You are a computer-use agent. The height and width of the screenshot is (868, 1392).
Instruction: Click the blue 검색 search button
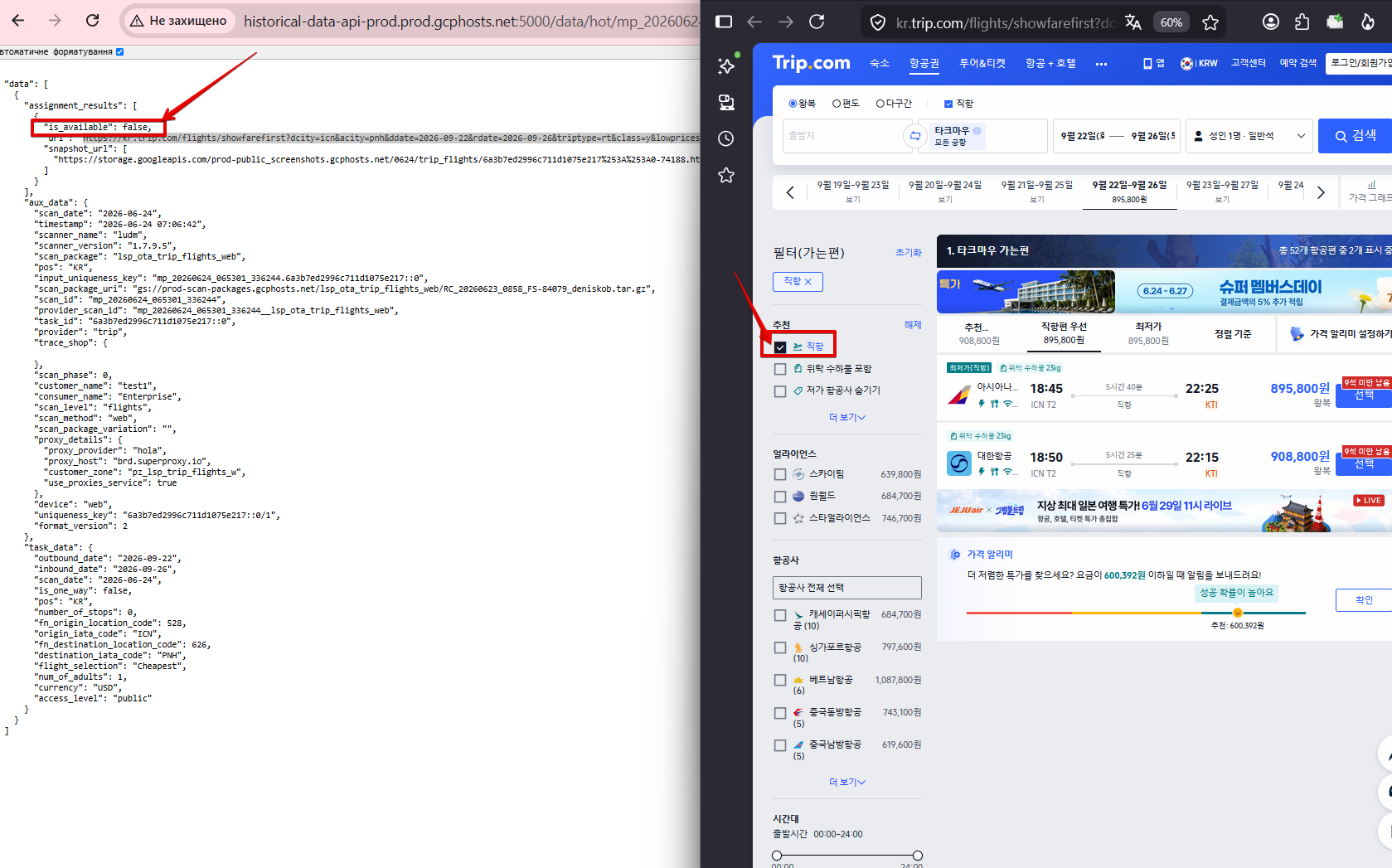click(x=1355, y=136)
